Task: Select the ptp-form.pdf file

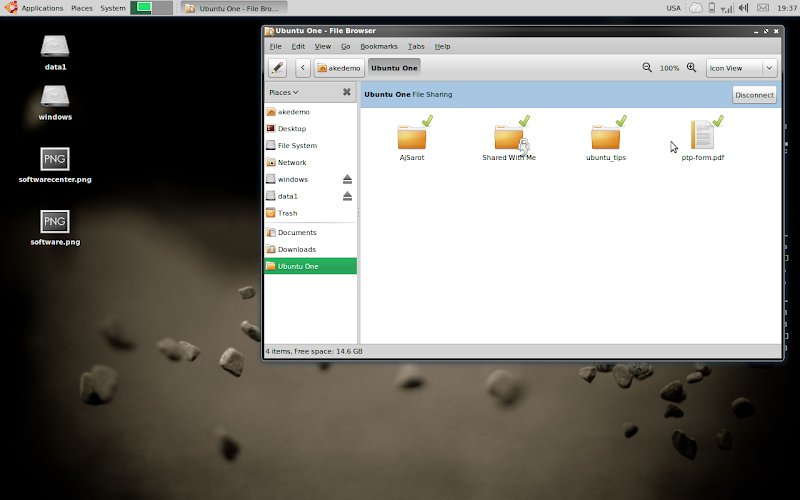Action: [x=703, y=140]
